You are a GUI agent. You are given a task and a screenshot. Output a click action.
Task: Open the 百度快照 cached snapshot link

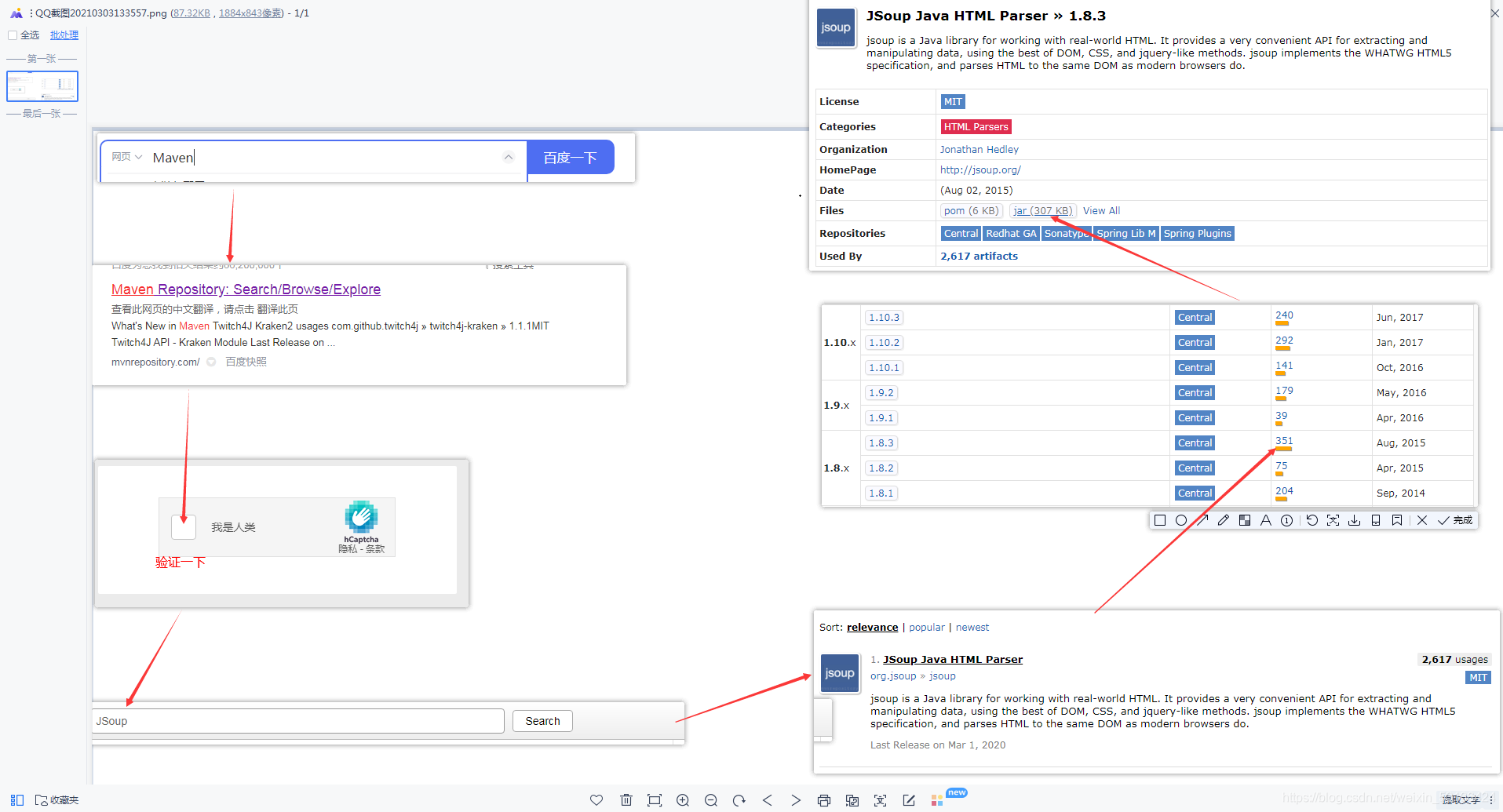tap(246, 362)
